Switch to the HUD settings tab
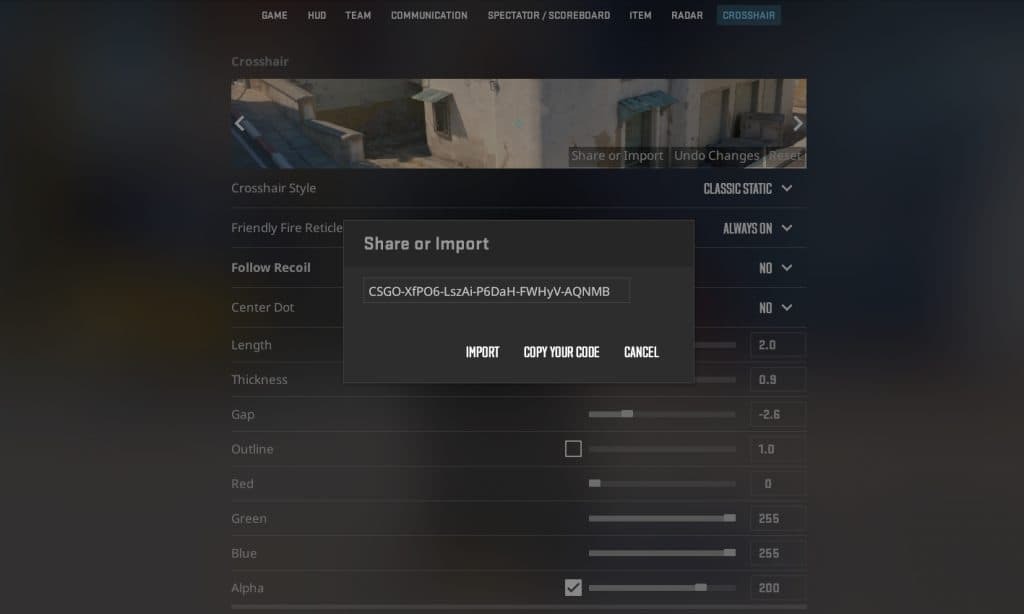Viewport: 1024px width, 614px height. point(316,15)
